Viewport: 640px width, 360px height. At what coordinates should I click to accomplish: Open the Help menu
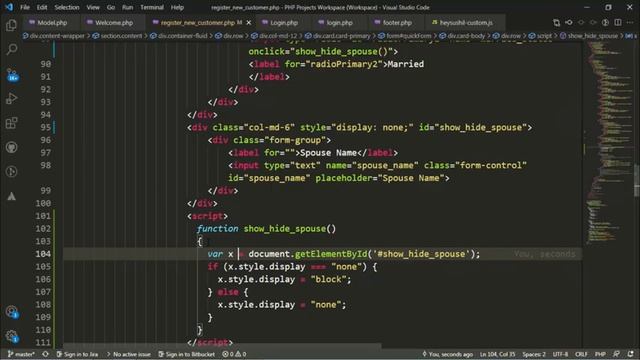click(177, 7)
